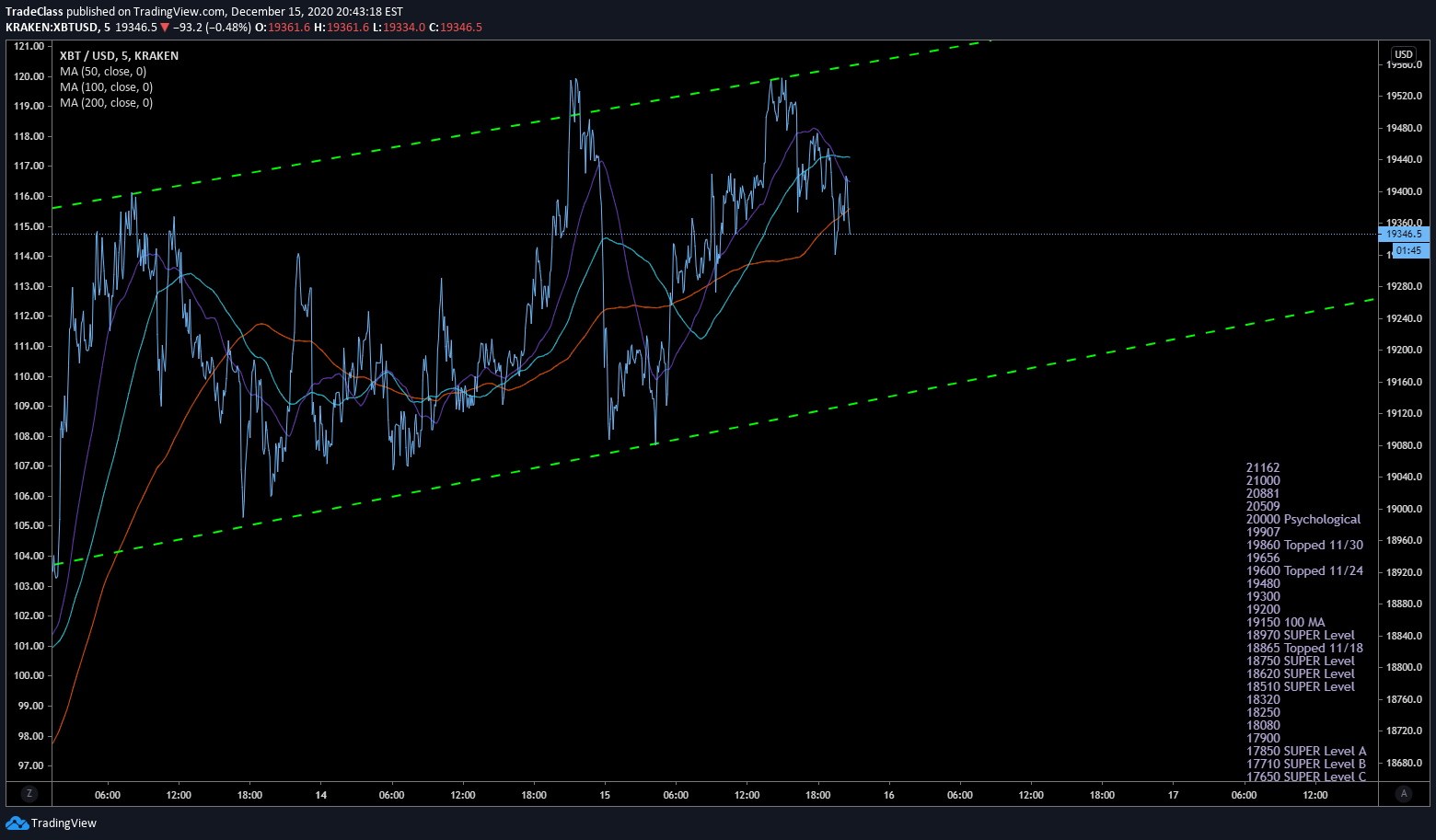Click the current price tag 19346.5 on axis

point(1404,234)
